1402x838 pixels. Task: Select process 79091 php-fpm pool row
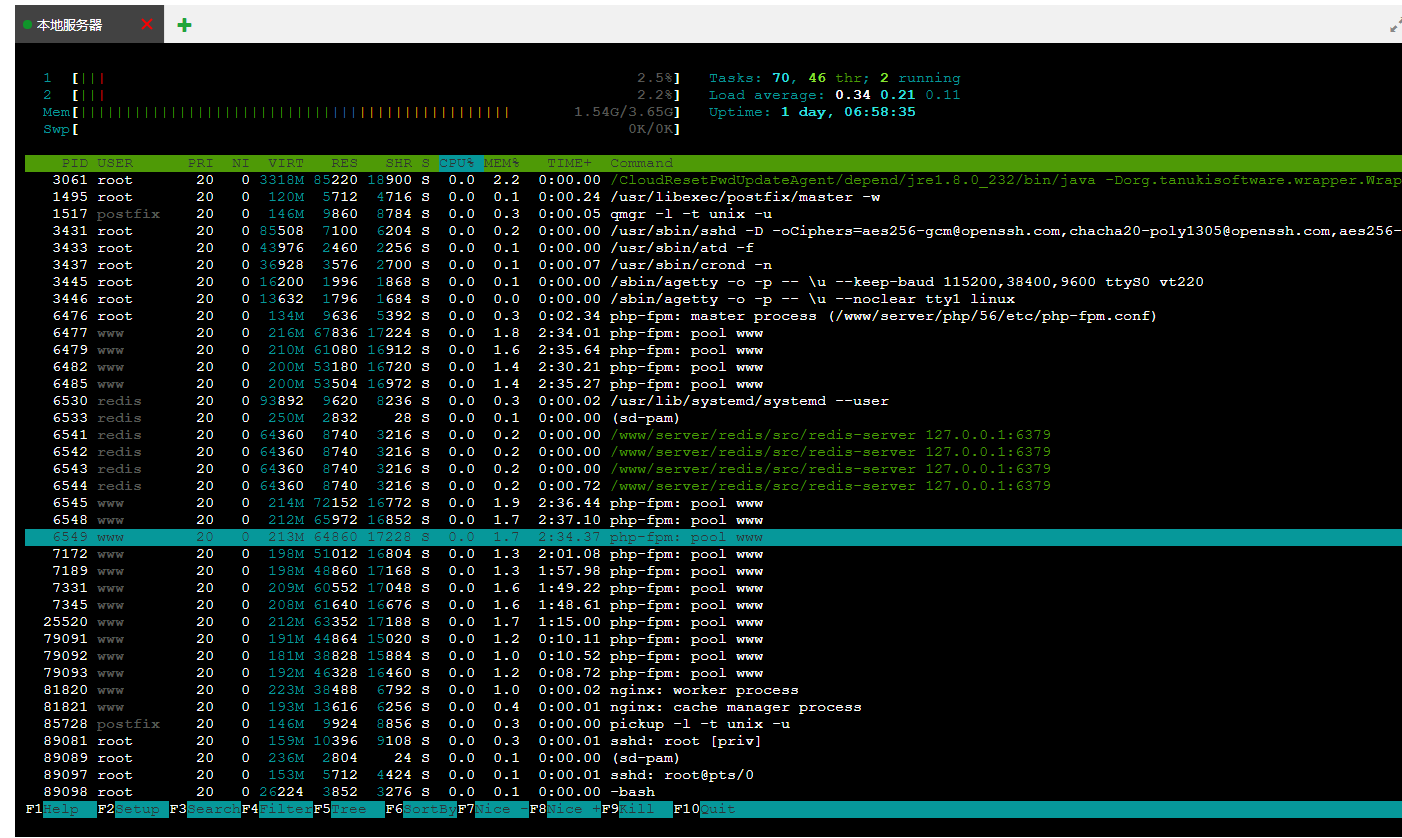(713, 639)
